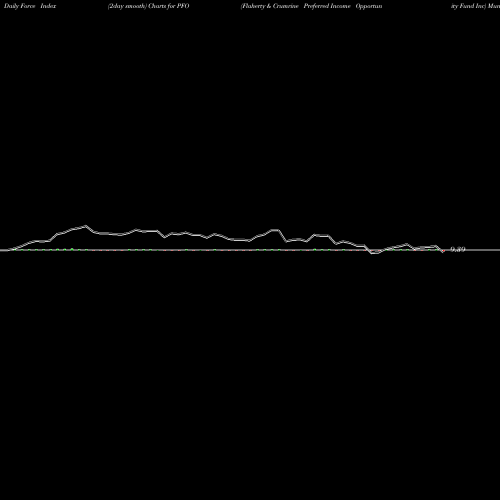Screen dimensions: 500x500
Task: Click the 'ity Fund Inc) Mun' header text
Action: tap(475, 6)
